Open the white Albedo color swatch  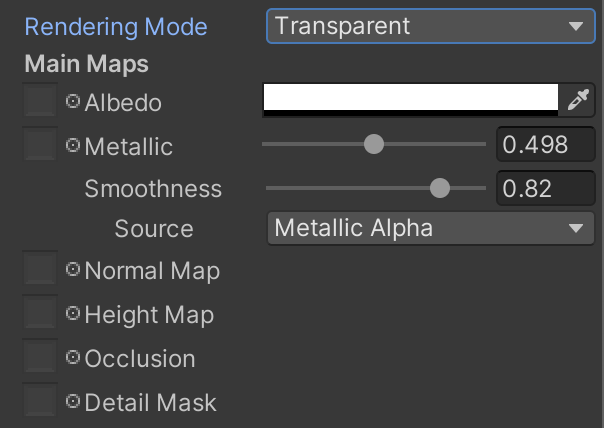[x=411, y=100]
